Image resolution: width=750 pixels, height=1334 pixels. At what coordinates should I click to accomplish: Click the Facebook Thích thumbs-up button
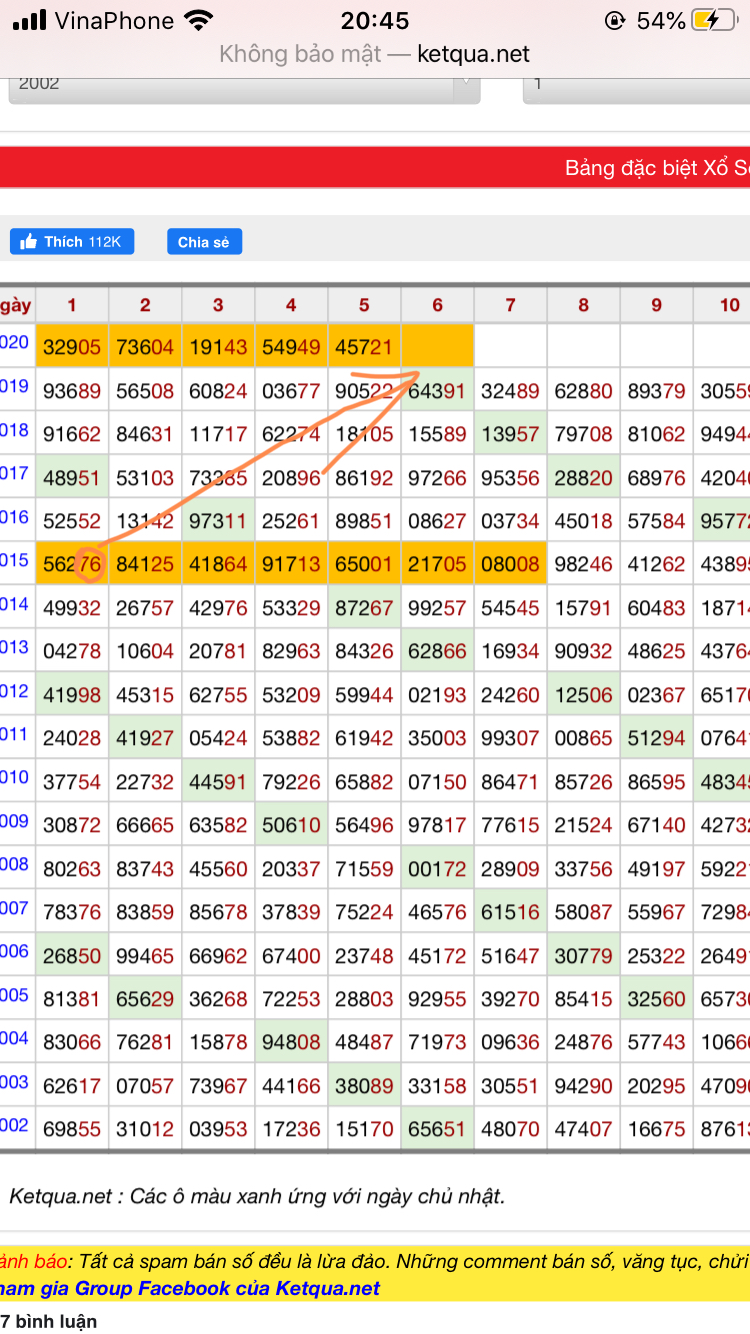[x=72, y=242]
